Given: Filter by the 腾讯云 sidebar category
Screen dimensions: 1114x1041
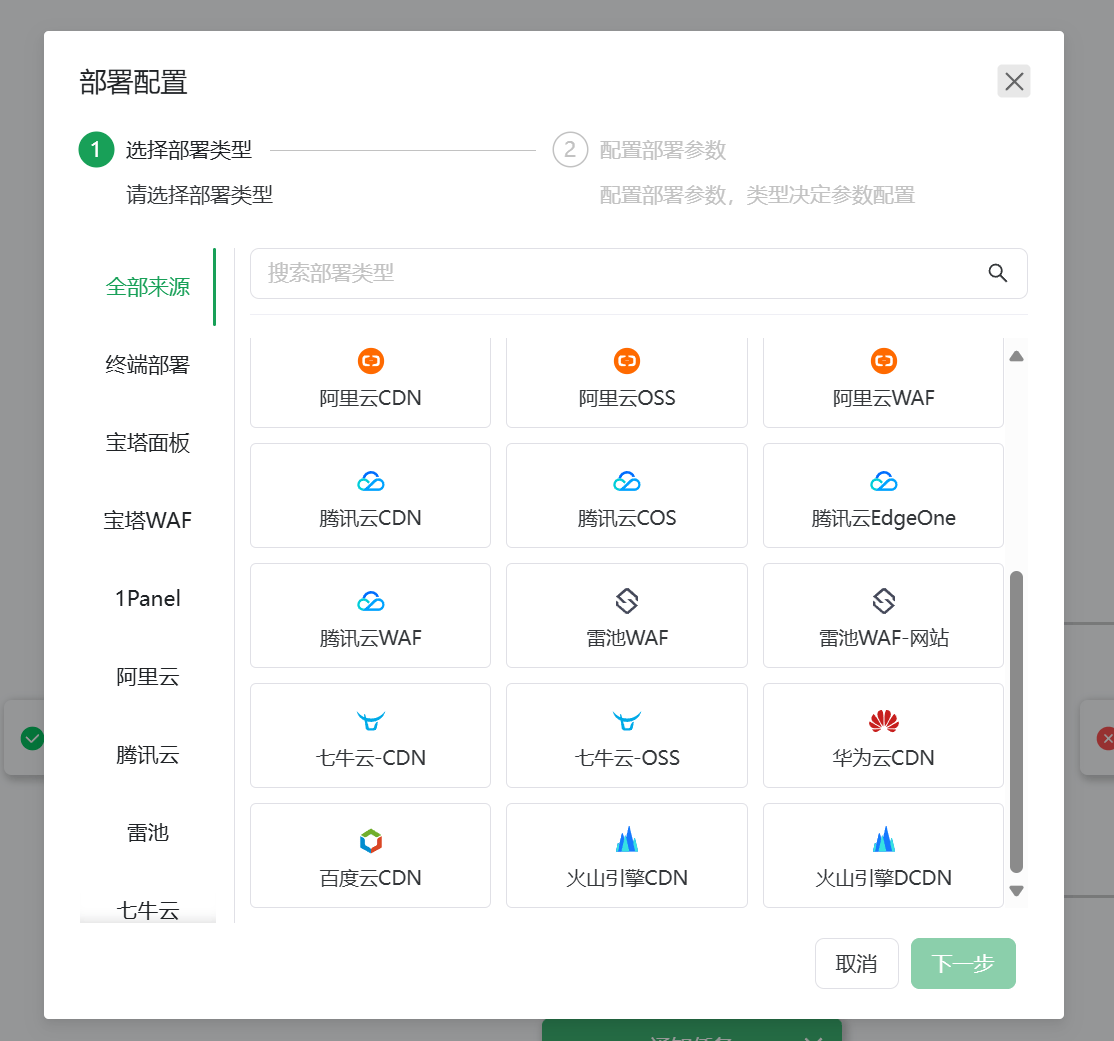Looking at the screenshot, I should (x=148, y=754).
